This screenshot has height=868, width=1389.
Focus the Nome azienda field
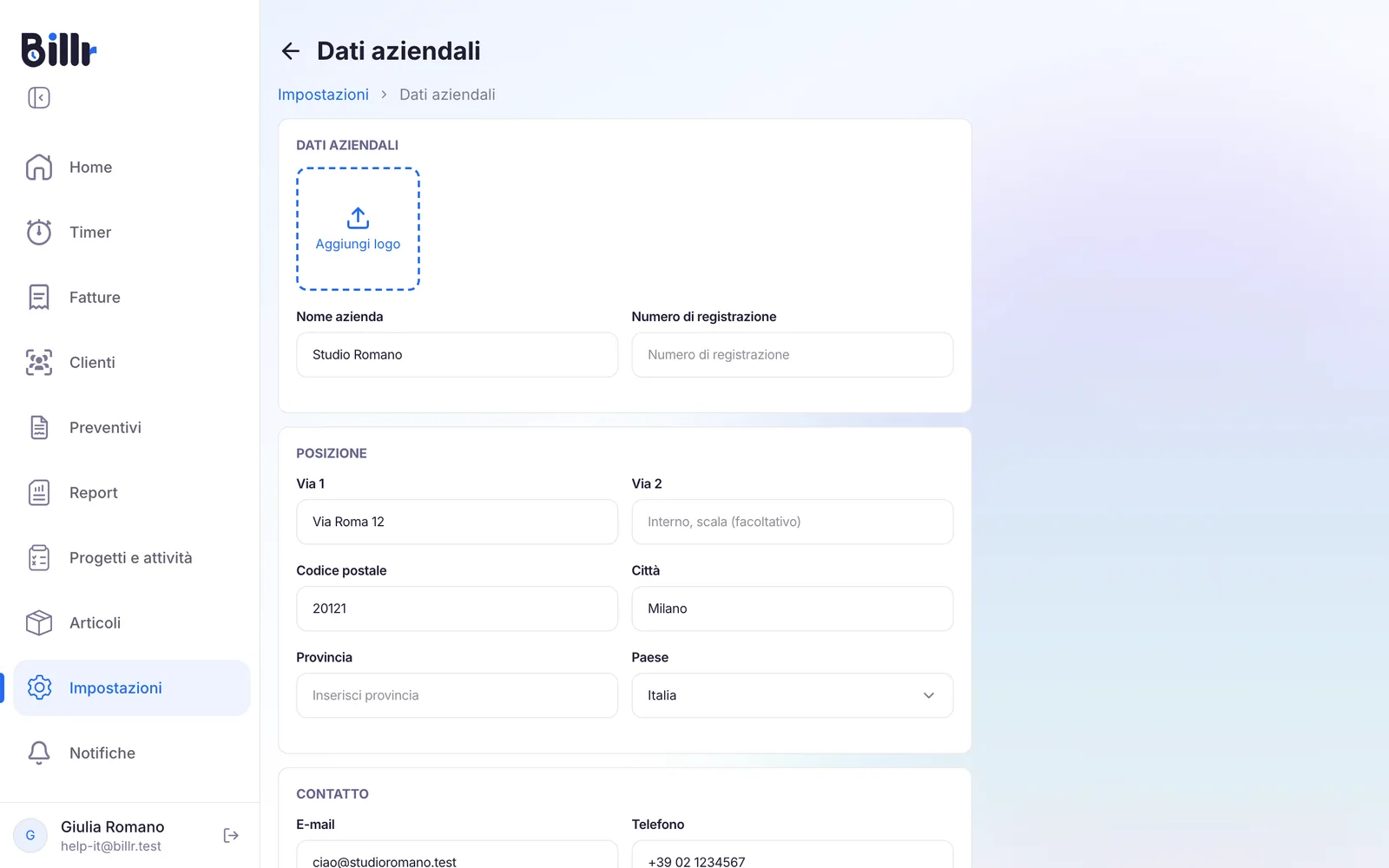pos(457,355)
